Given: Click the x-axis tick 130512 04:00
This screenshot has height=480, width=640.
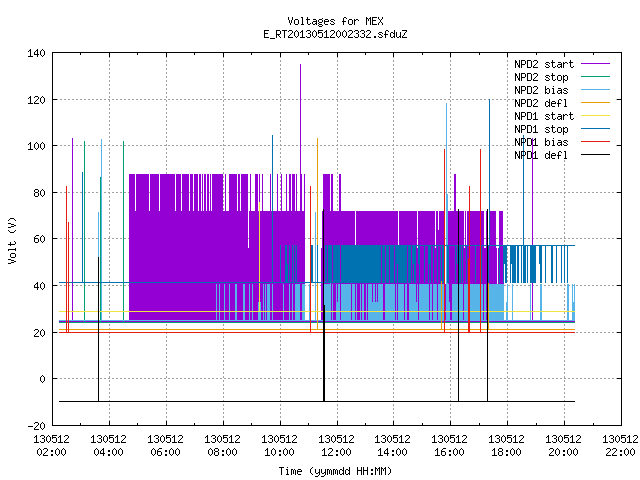Looking at the screenshot, I should 109,446.
